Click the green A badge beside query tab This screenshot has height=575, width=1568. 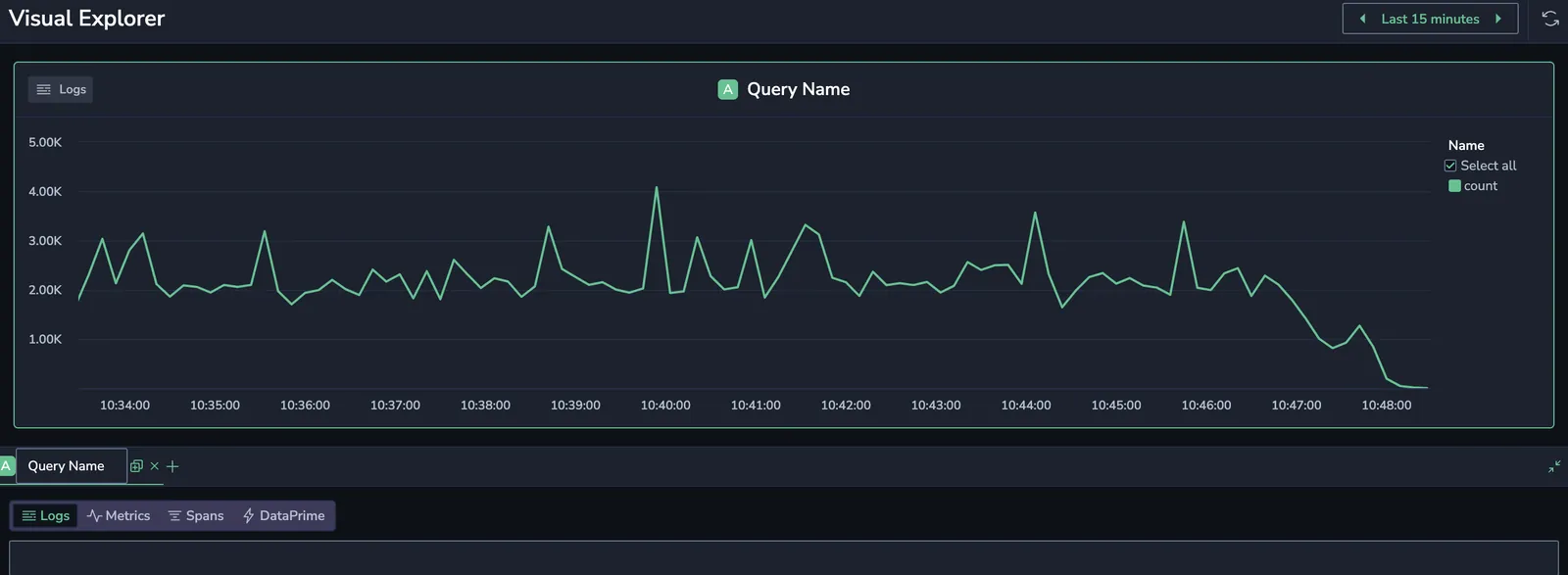[x=6, y=466]
